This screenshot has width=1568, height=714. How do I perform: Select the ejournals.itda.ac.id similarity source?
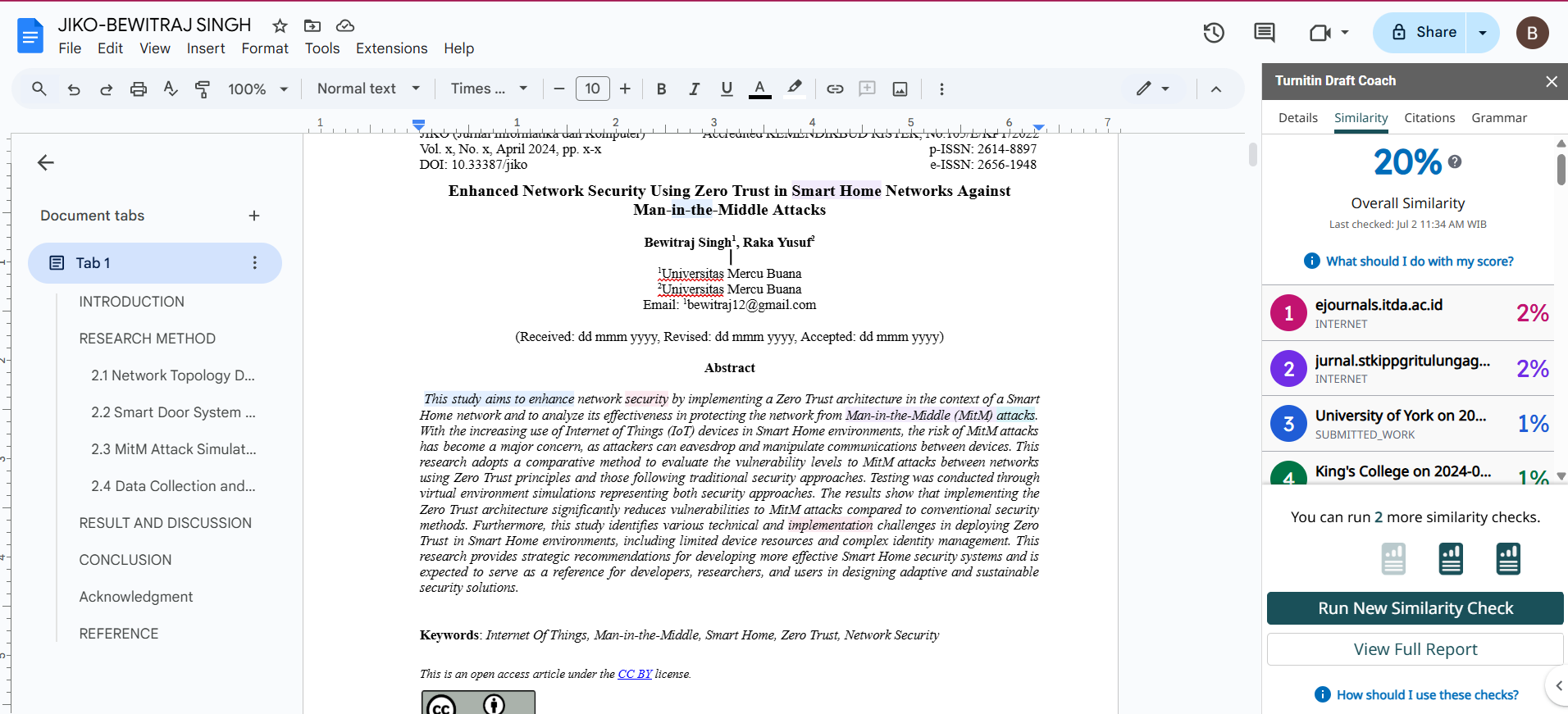(1409, 313)
